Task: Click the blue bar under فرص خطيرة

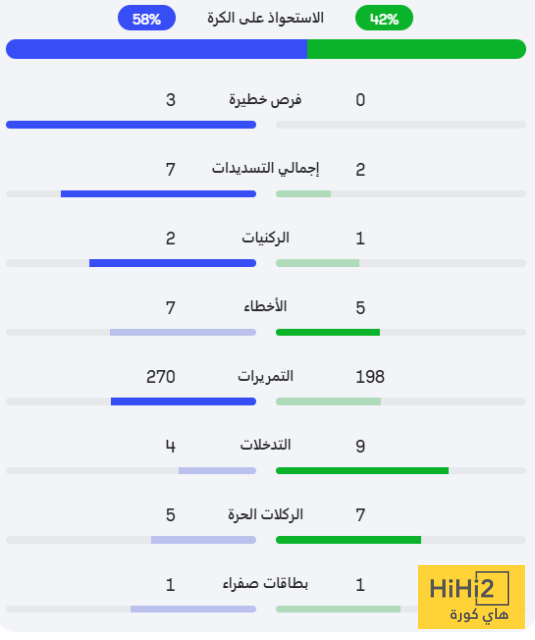Action: coord(131,124)
